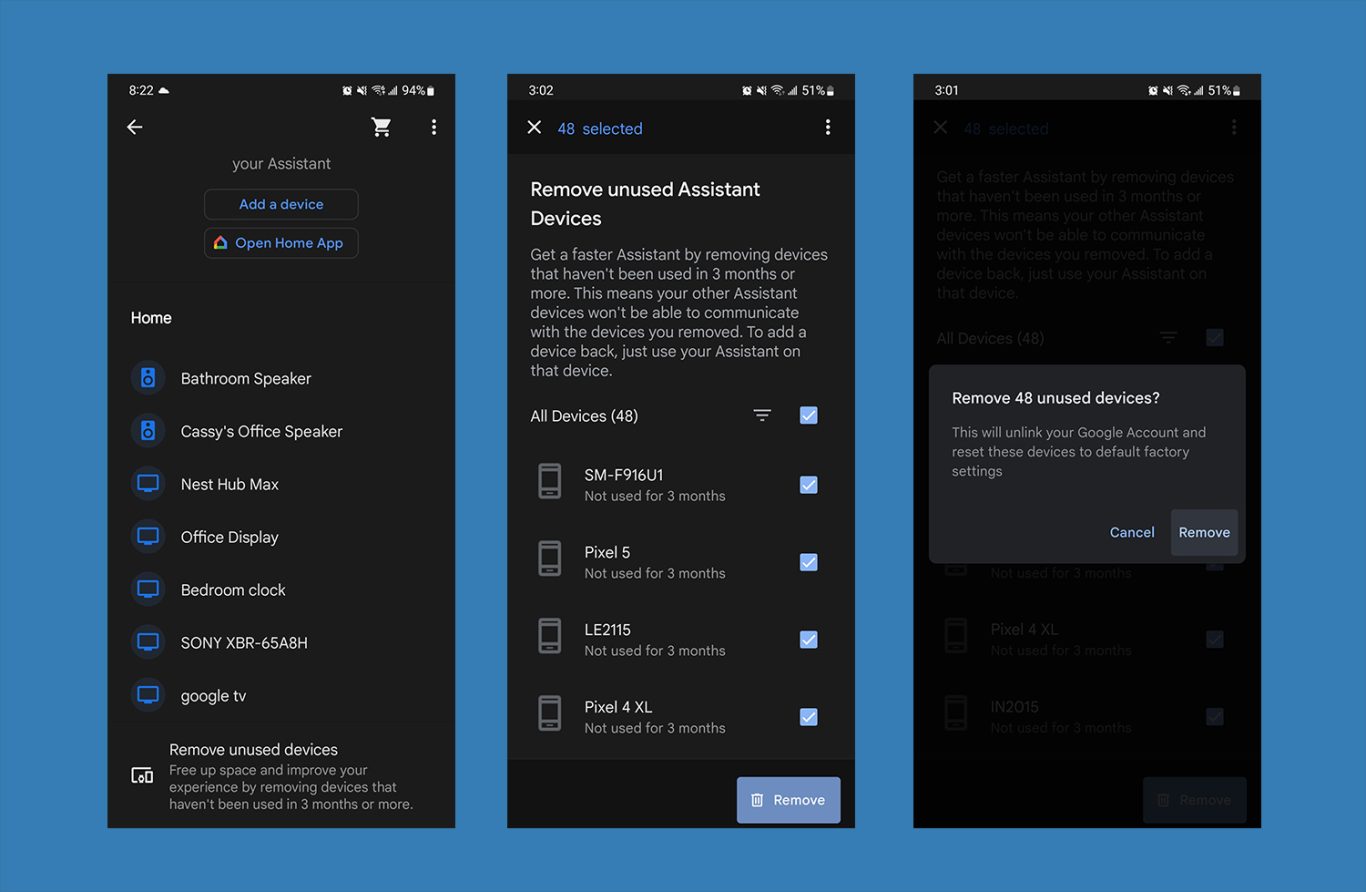Open the shopping cart icon
Image resolution: width=1366 pixels, height=892 pixels.
381,127
